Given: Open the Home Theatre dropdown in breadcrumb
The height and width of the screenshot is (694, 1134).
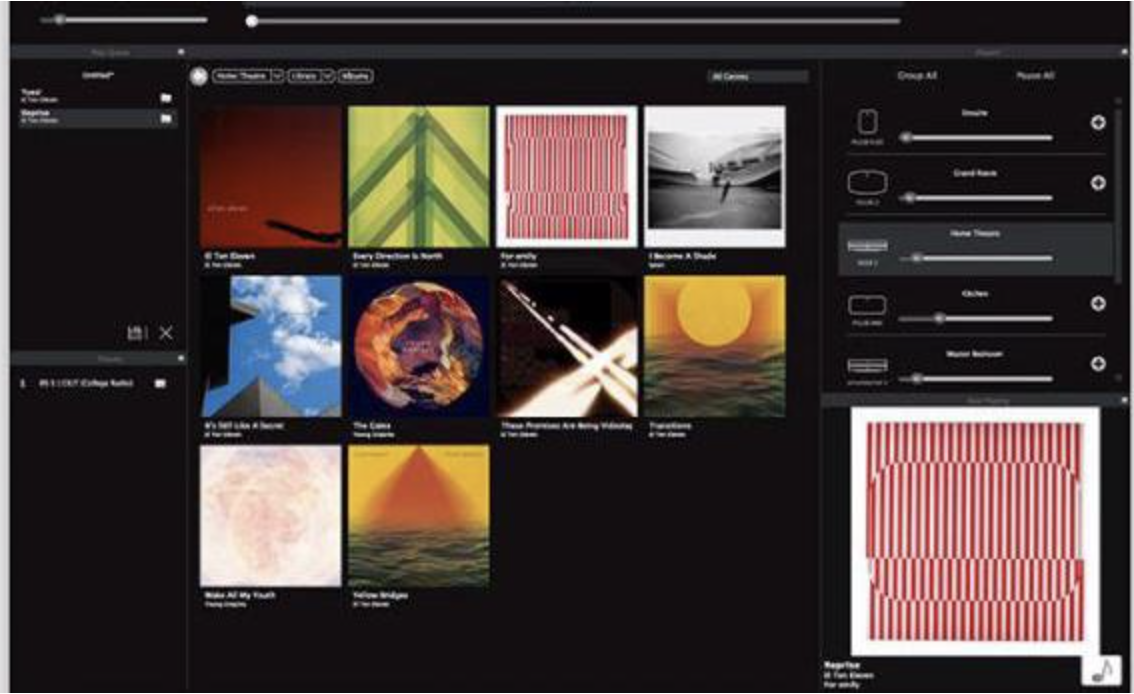Looking at the screenshot, I should click(x=277, y=76).
